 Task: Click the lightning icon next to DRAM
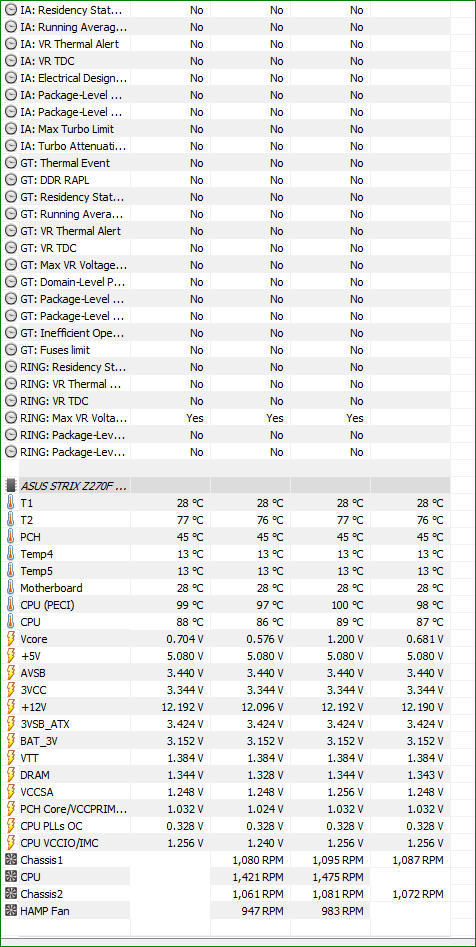10,775
